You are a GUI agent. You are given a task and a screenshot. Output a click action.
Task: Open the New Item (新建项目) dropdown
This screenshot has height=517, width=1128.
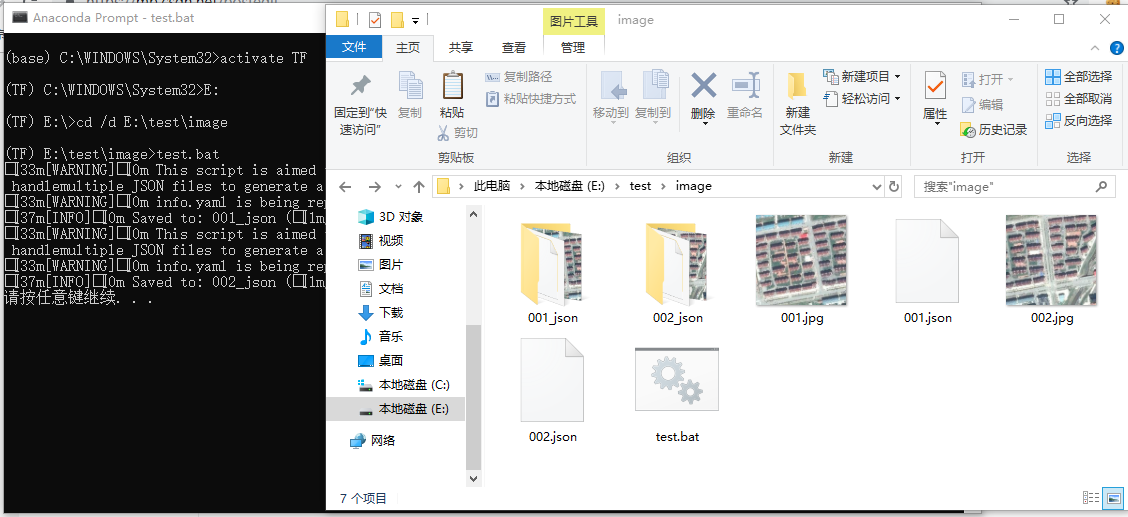(x=862, y=76)
